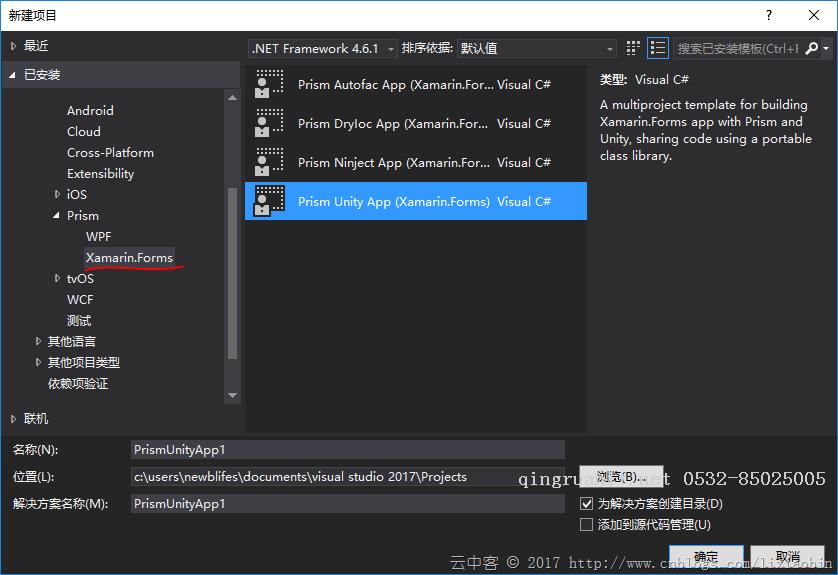Click the Prism DryIoc App template icon

(269, 123)
